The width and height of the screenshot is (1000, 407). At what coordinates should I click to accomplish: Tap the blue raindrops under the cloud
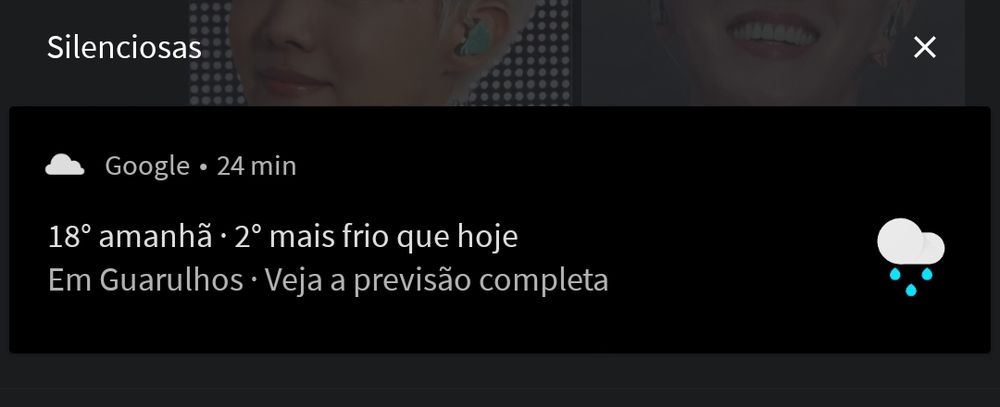click(911, 281)
